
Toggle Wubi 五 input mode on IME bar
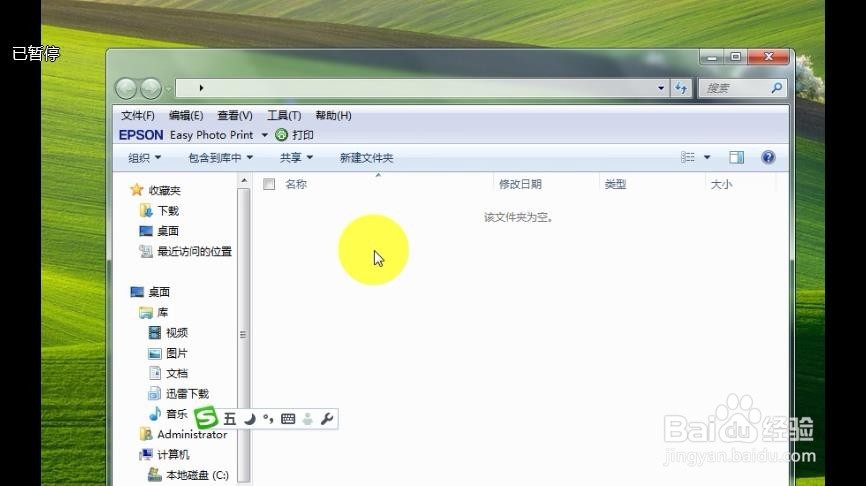click(230, 419)
